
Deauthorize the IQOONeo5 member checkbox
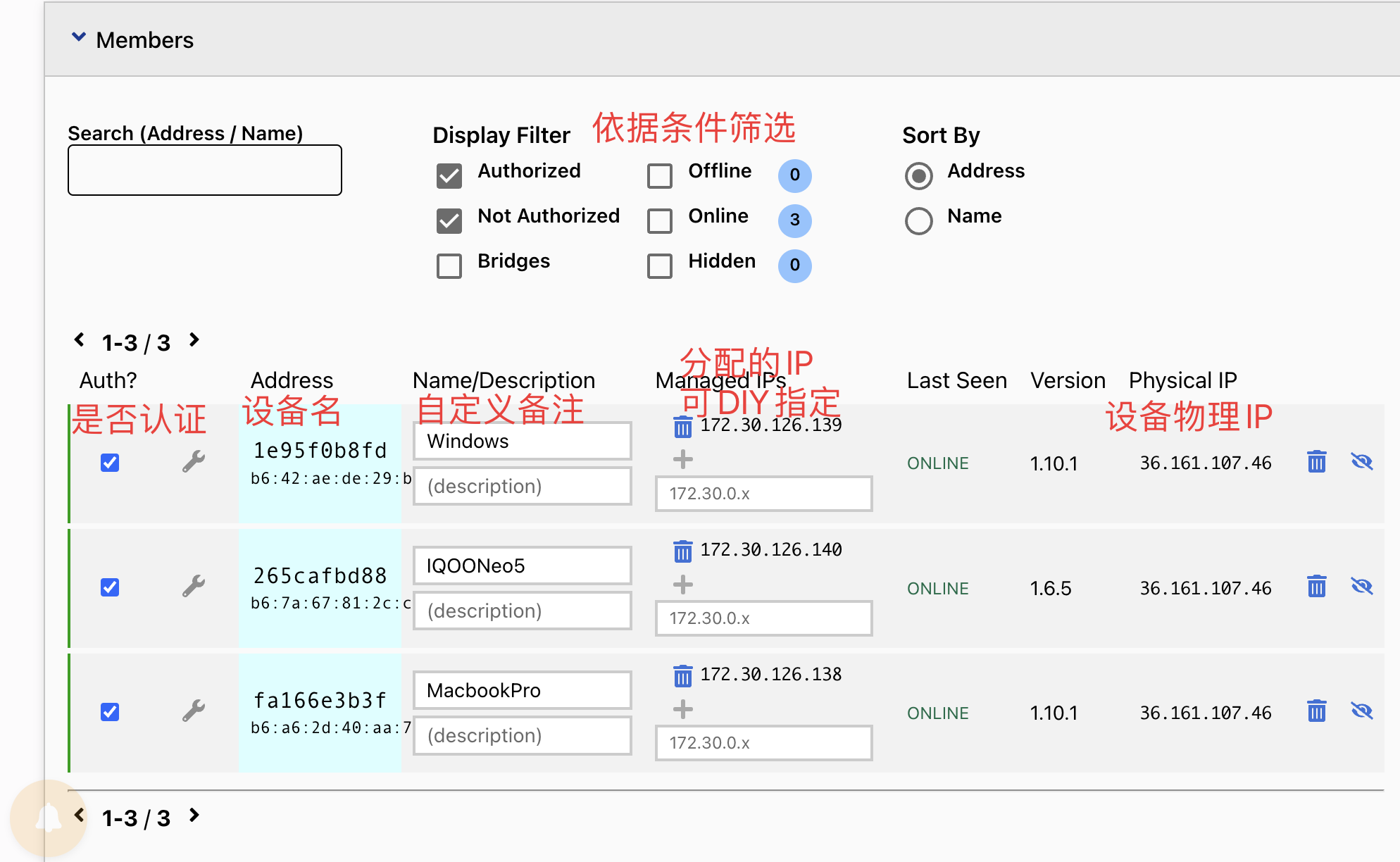tap(110, 587)
